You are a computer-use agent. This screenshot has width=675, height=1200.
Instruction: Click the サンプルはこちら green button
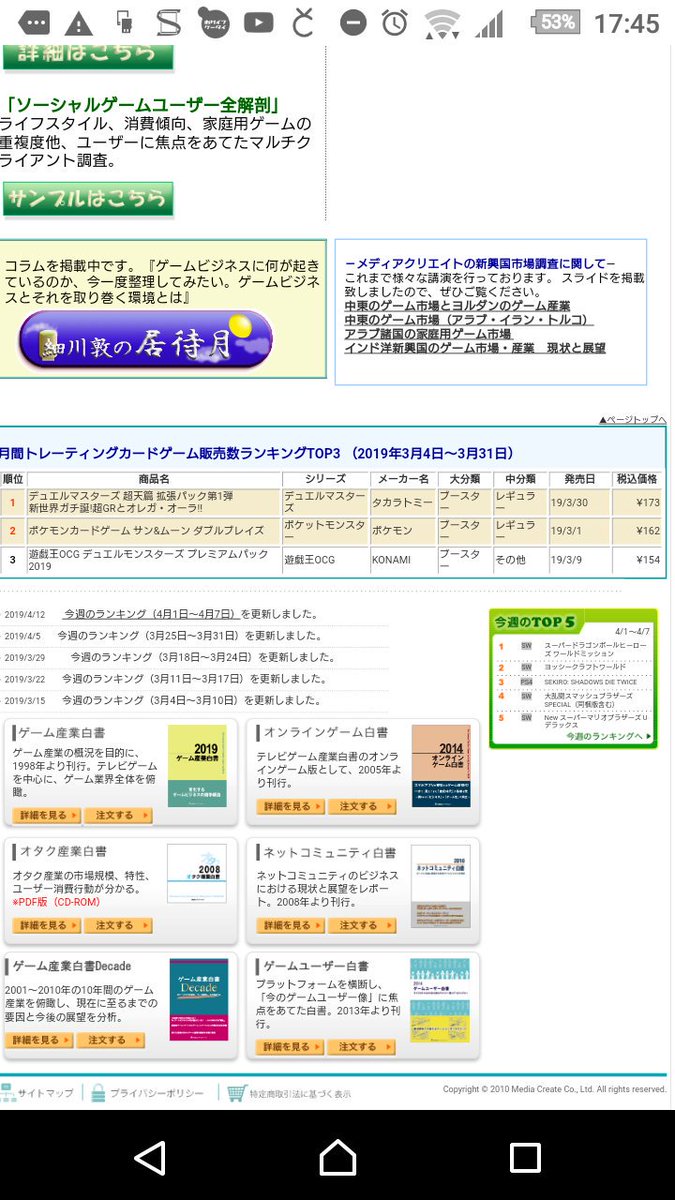87,198
